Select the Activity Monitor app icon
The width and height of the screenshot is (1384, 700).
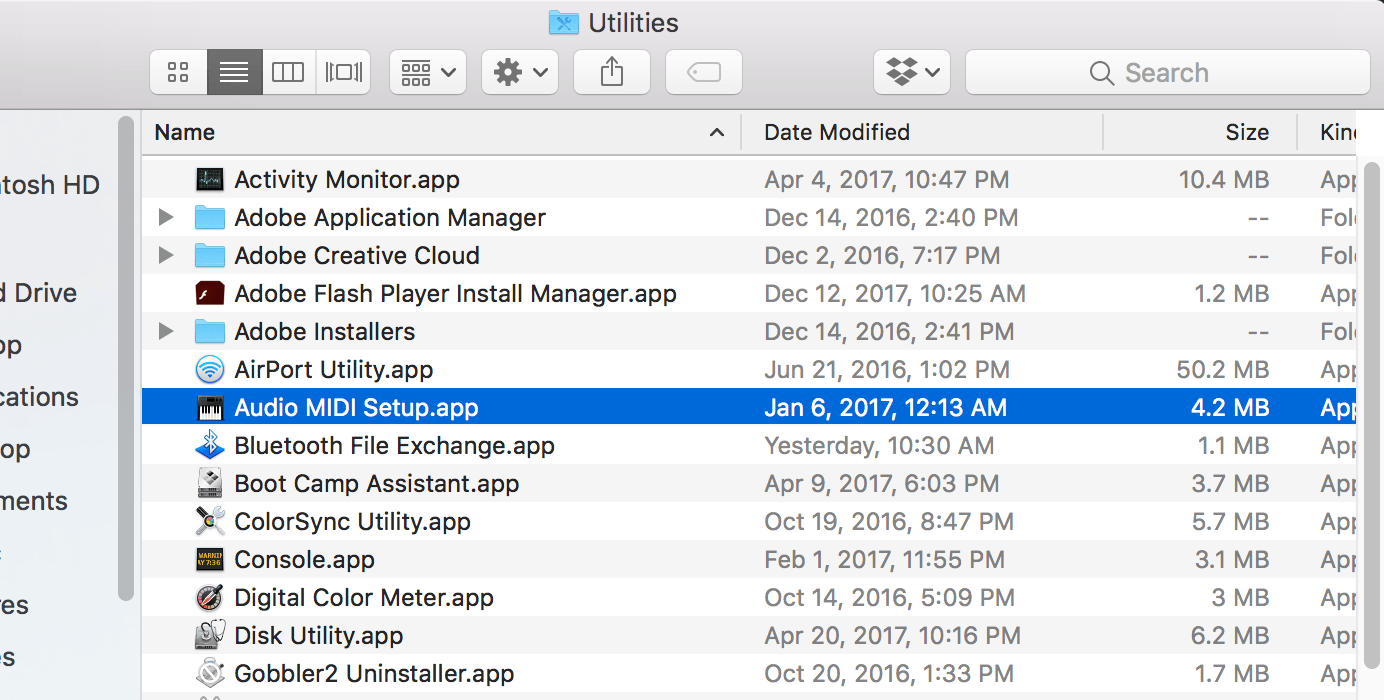click(x=210, y=180)
